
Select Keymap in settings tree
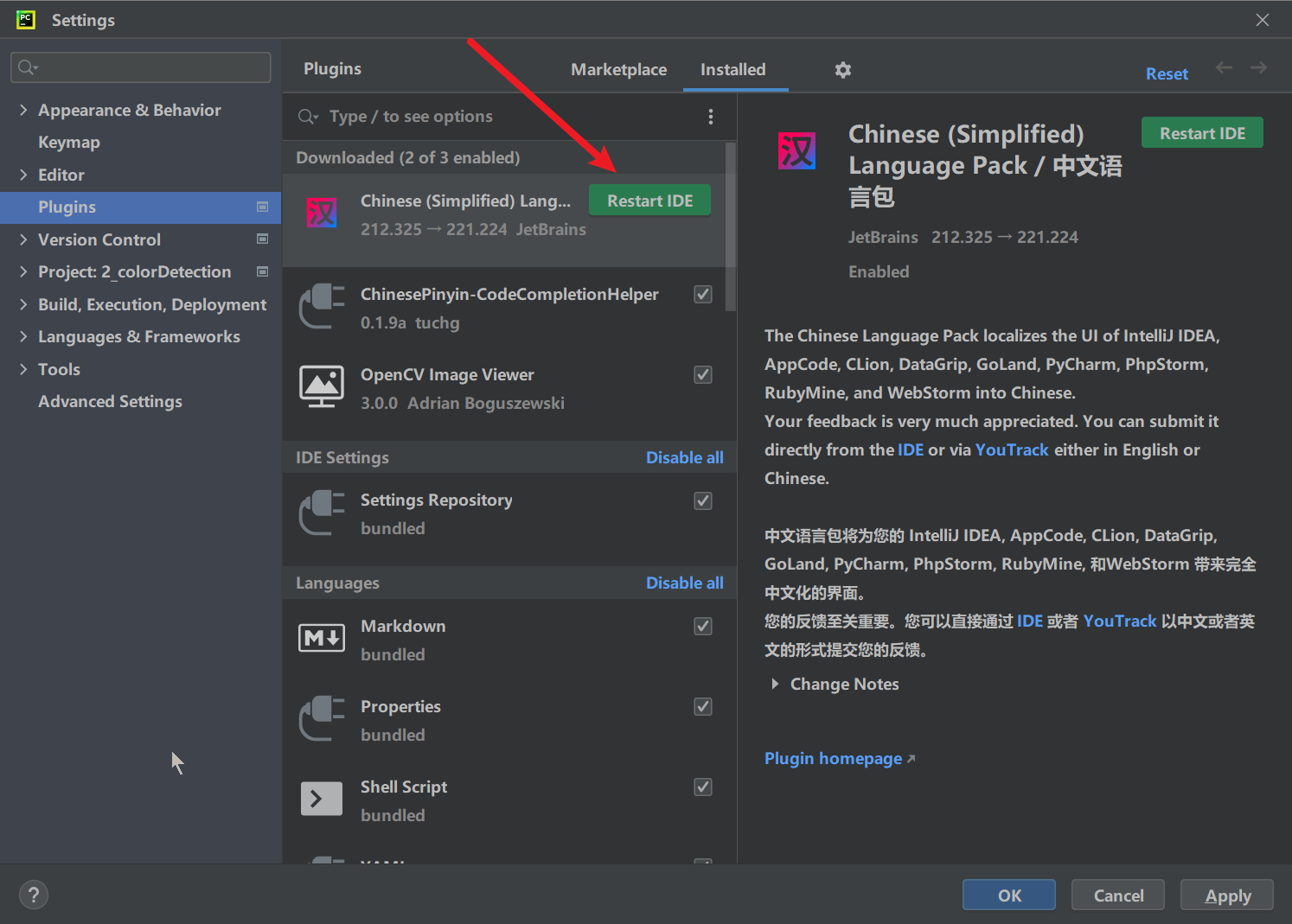click(x=69, y=142)
